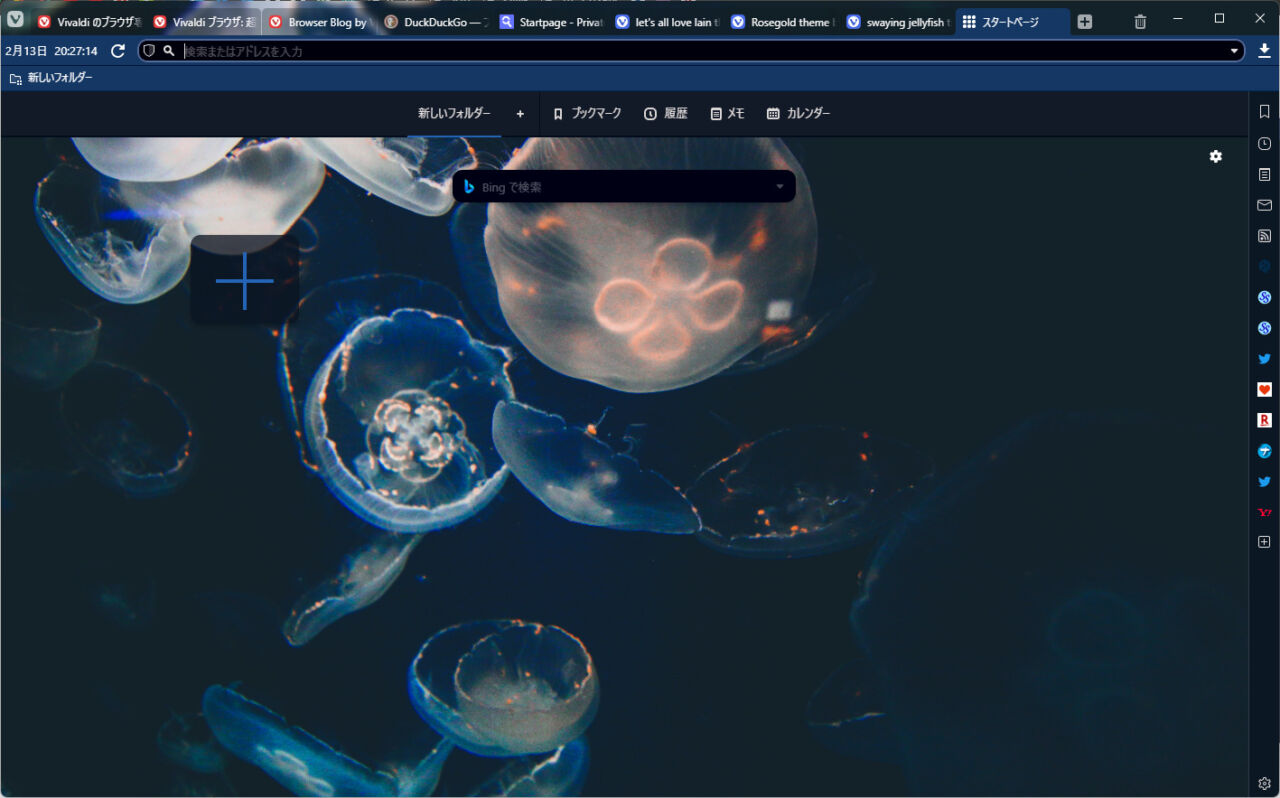Screen dimensions: 1280x798
Task: Switch to the DuckDuckGo tab
Action: point(435,22)
